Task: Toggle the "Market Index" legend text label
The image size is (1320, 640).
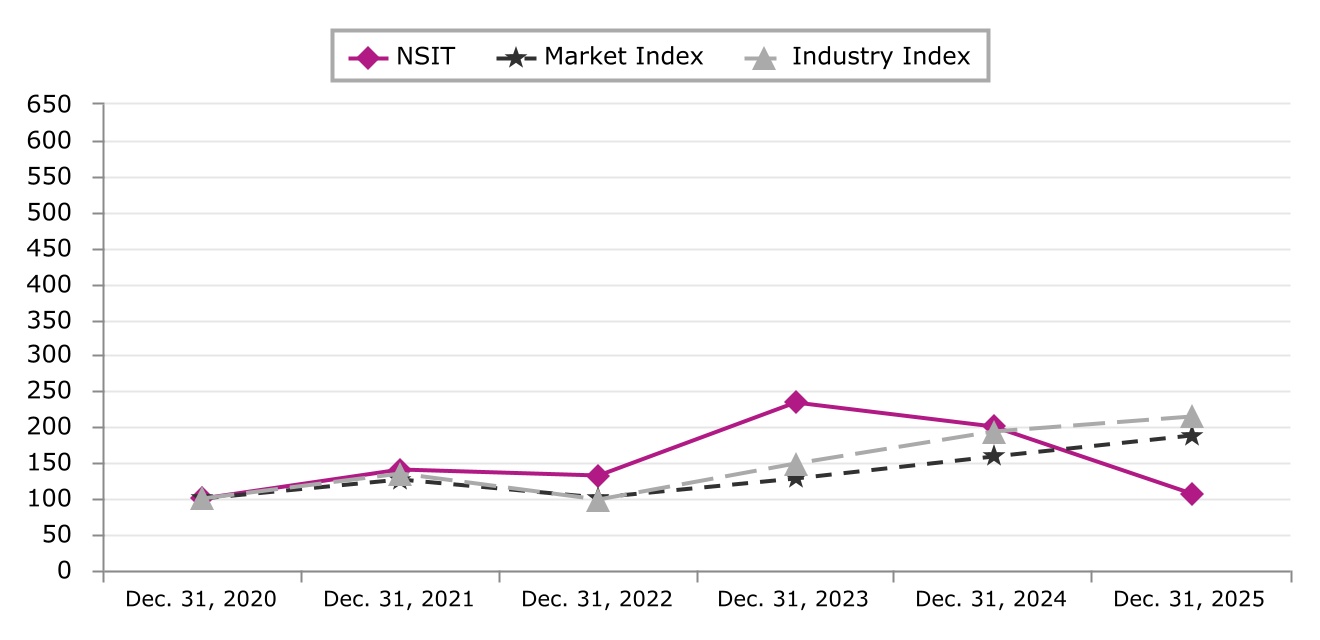Action: coord(623,57)
